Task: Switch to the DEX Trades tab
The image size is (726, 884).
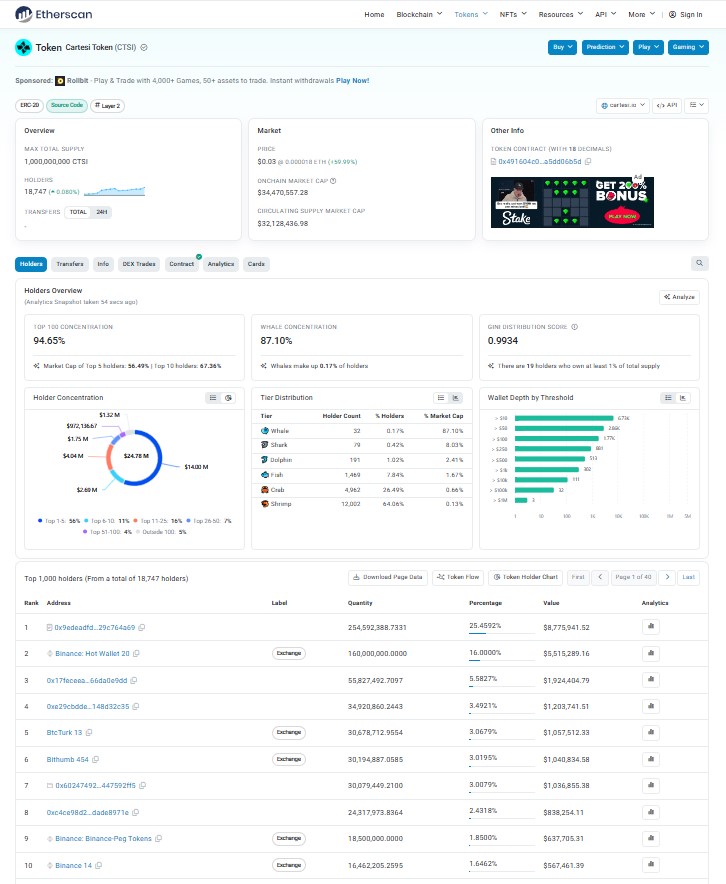Action: (139, 264)
